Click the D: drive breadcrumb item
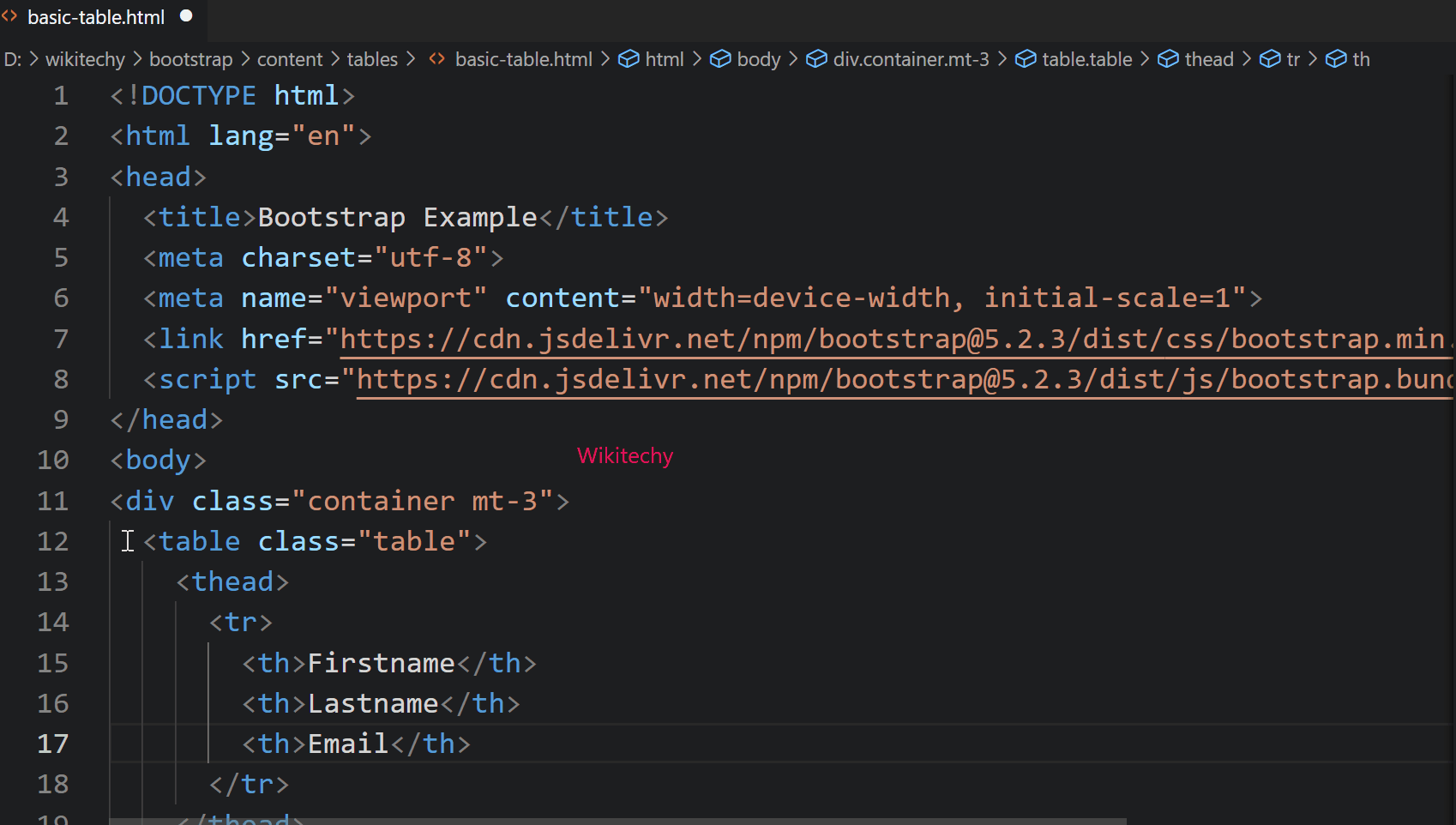Screen dimensions: 1456x825 coord(11,59)
